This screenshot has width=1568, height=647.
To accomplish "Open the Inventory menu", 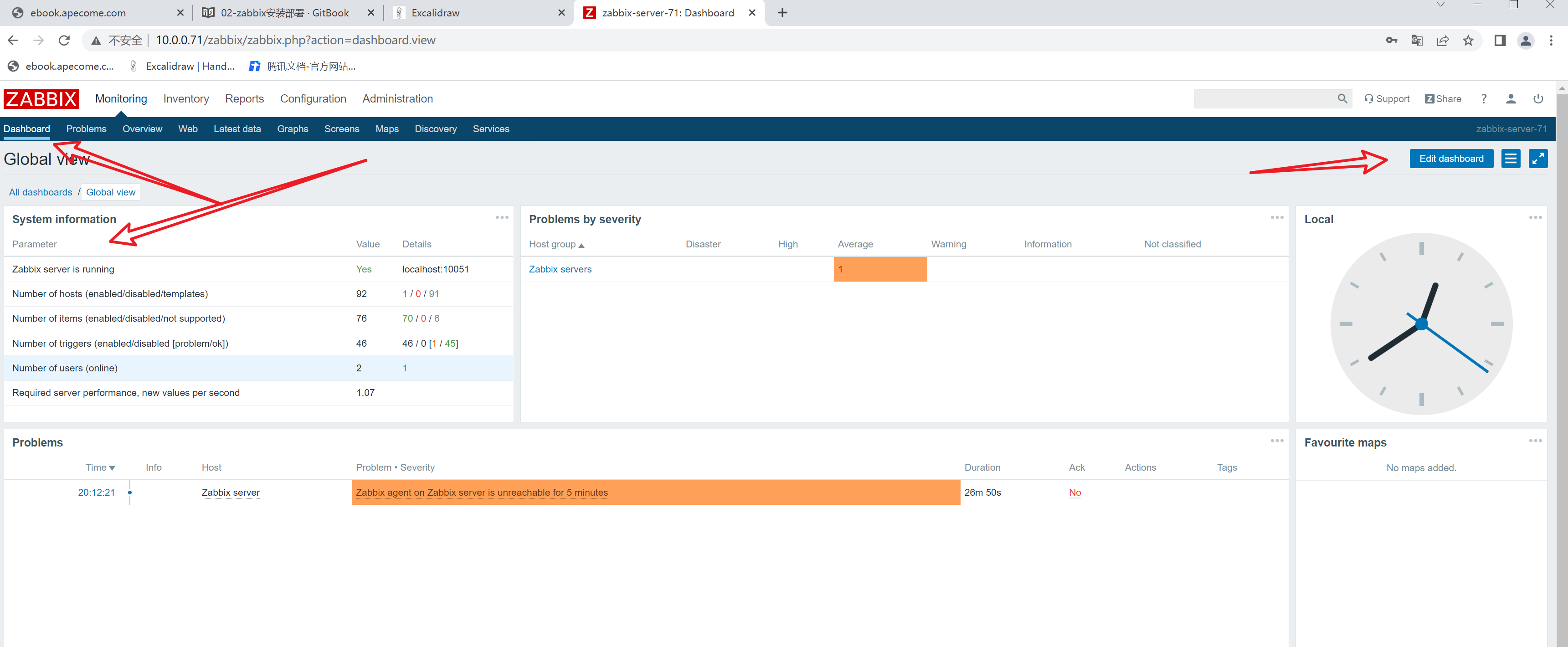I will pos(185,98).
